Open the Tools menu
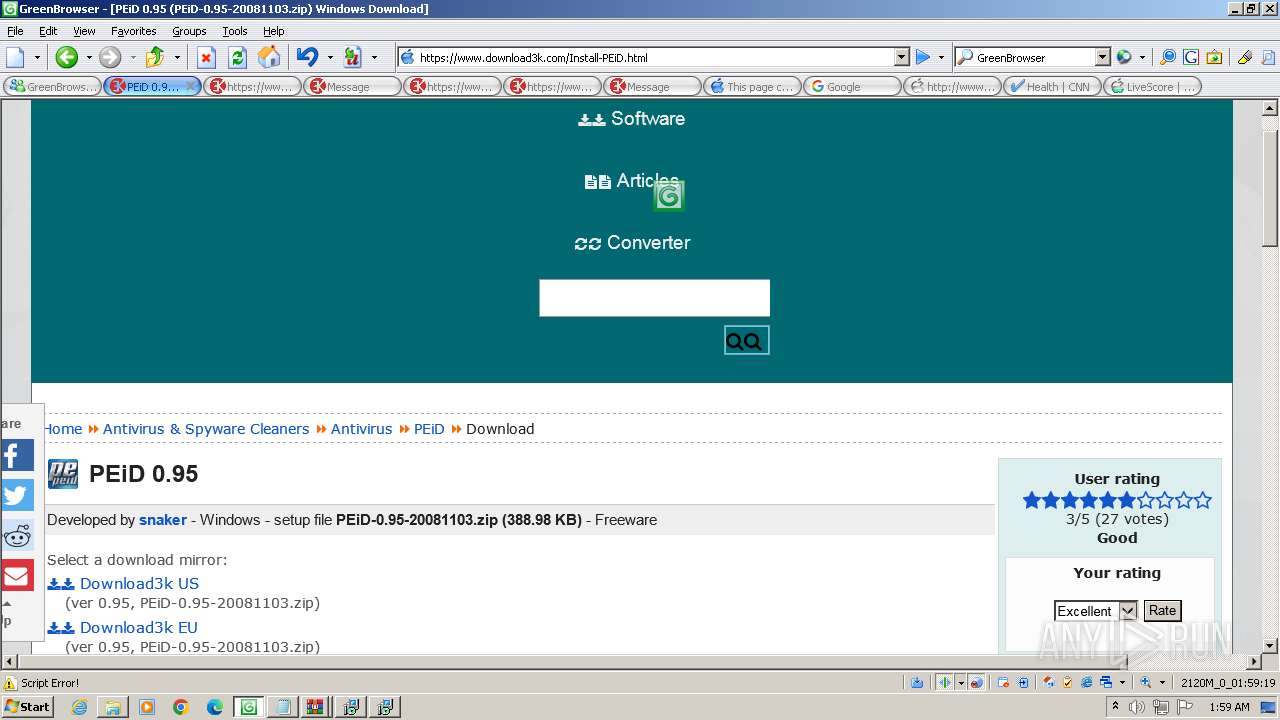The height and width of the screenshot is (720, 1280). [235, 31]
